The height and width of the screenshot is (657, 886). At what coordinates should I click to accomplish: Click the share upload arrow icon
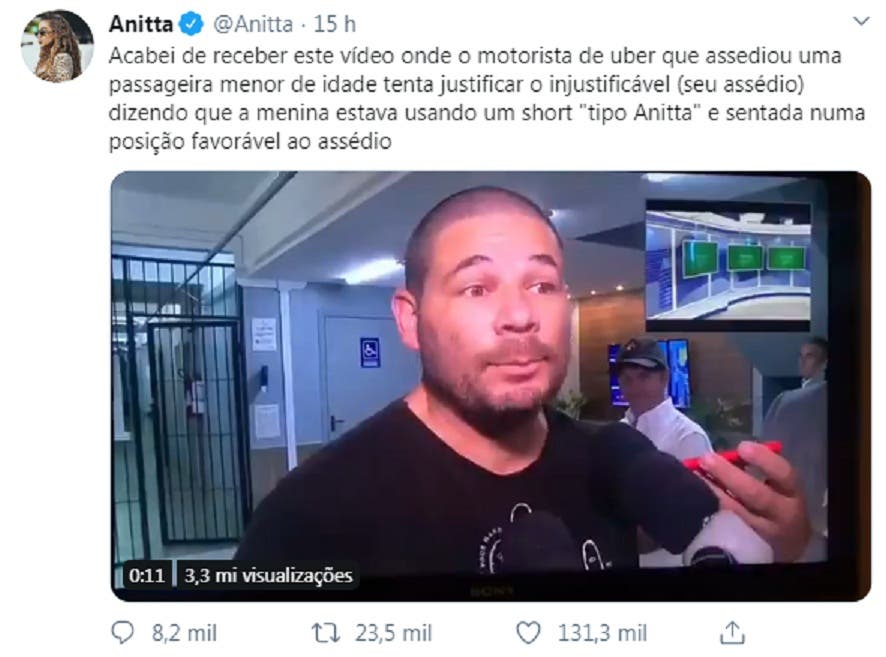point(732,633)
